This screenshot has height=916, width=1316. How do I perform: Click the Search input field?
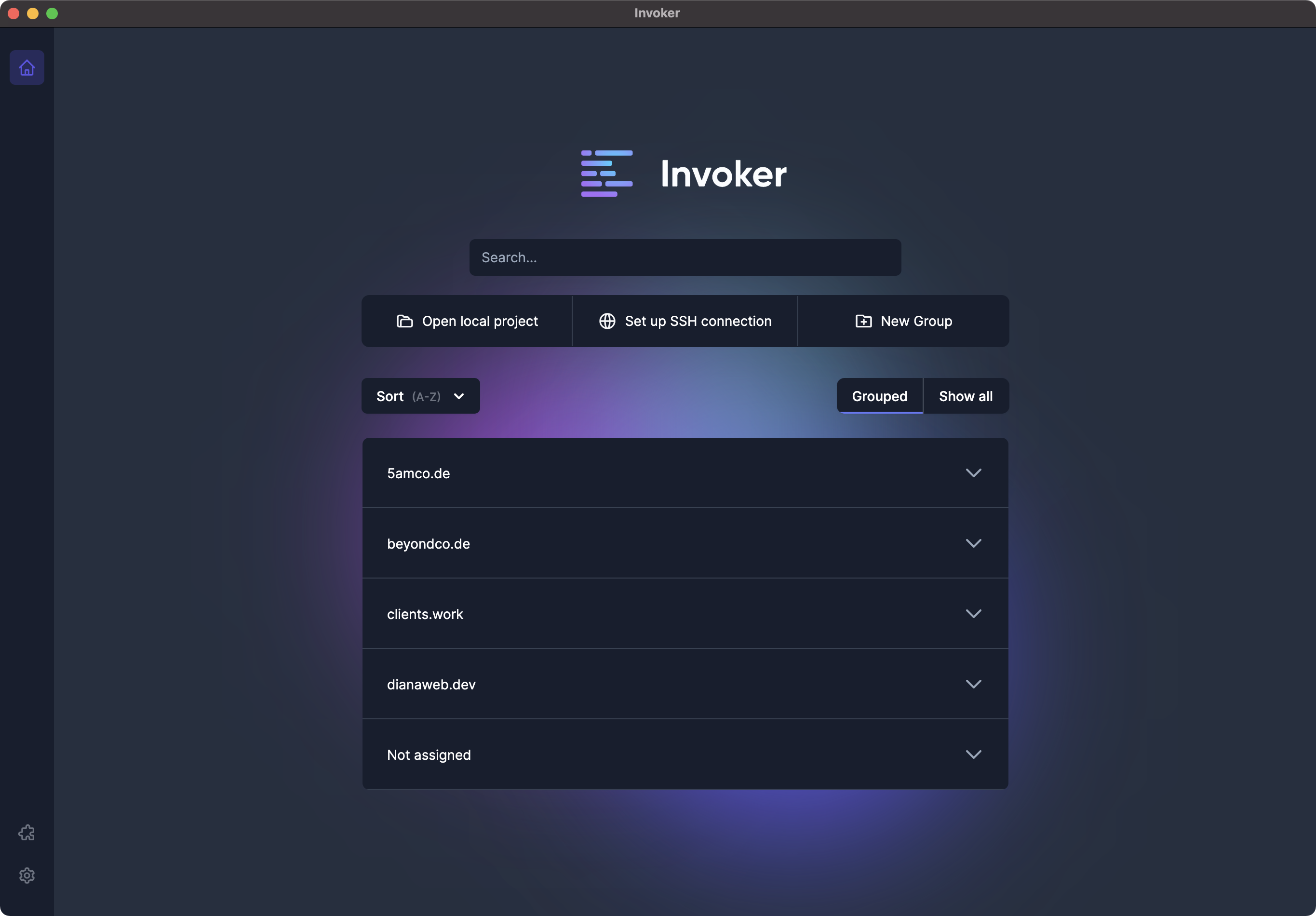click(685, 257)
